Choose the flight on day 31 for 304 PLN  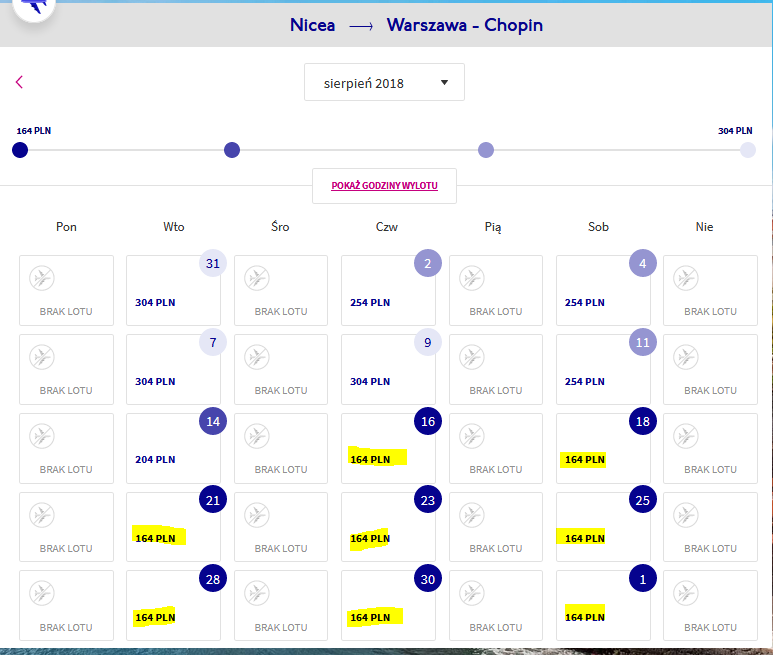click(173, 290)
